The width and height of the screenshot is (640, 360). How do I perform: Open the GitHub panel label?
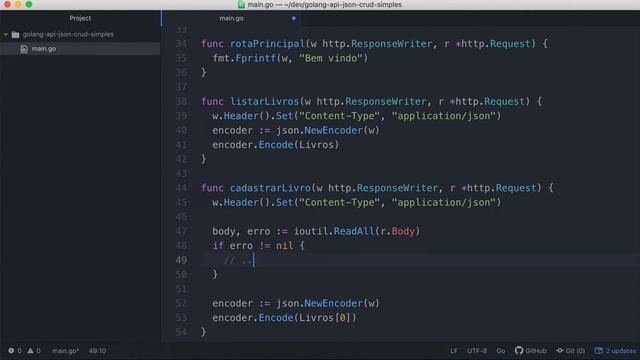[x=536, y=351]
